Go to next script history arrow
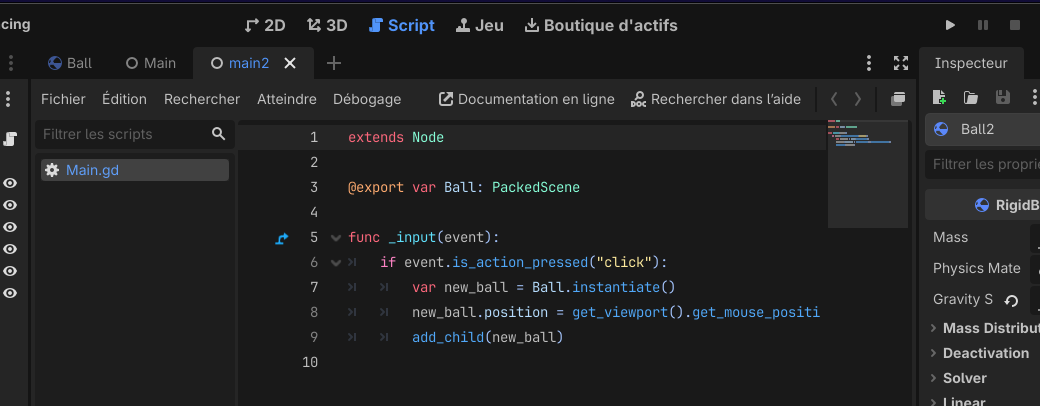The height and width of the screenshot is (406, 1040). 858,99
